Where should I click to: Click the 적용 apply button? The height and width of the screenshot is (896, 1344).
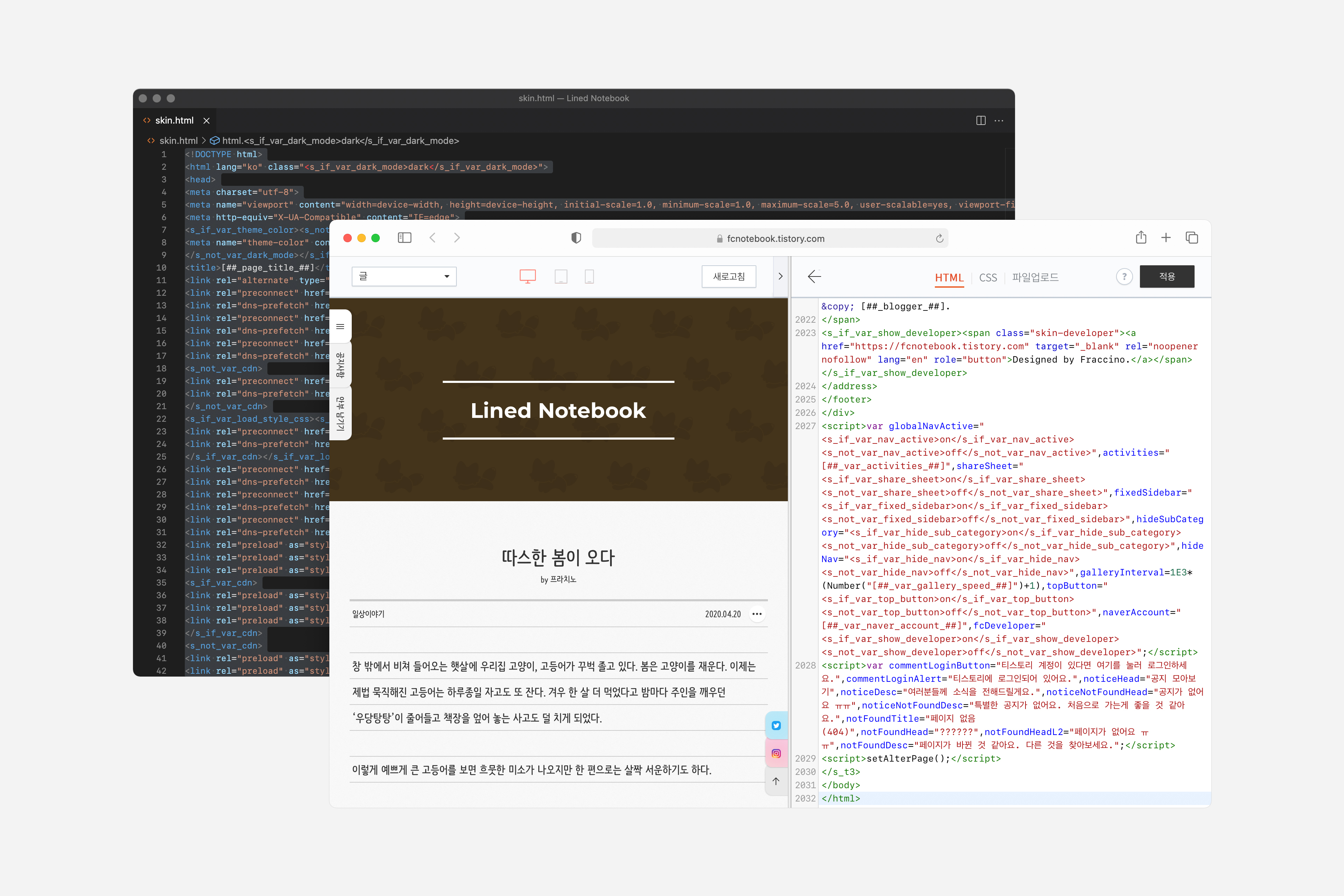1166,276
